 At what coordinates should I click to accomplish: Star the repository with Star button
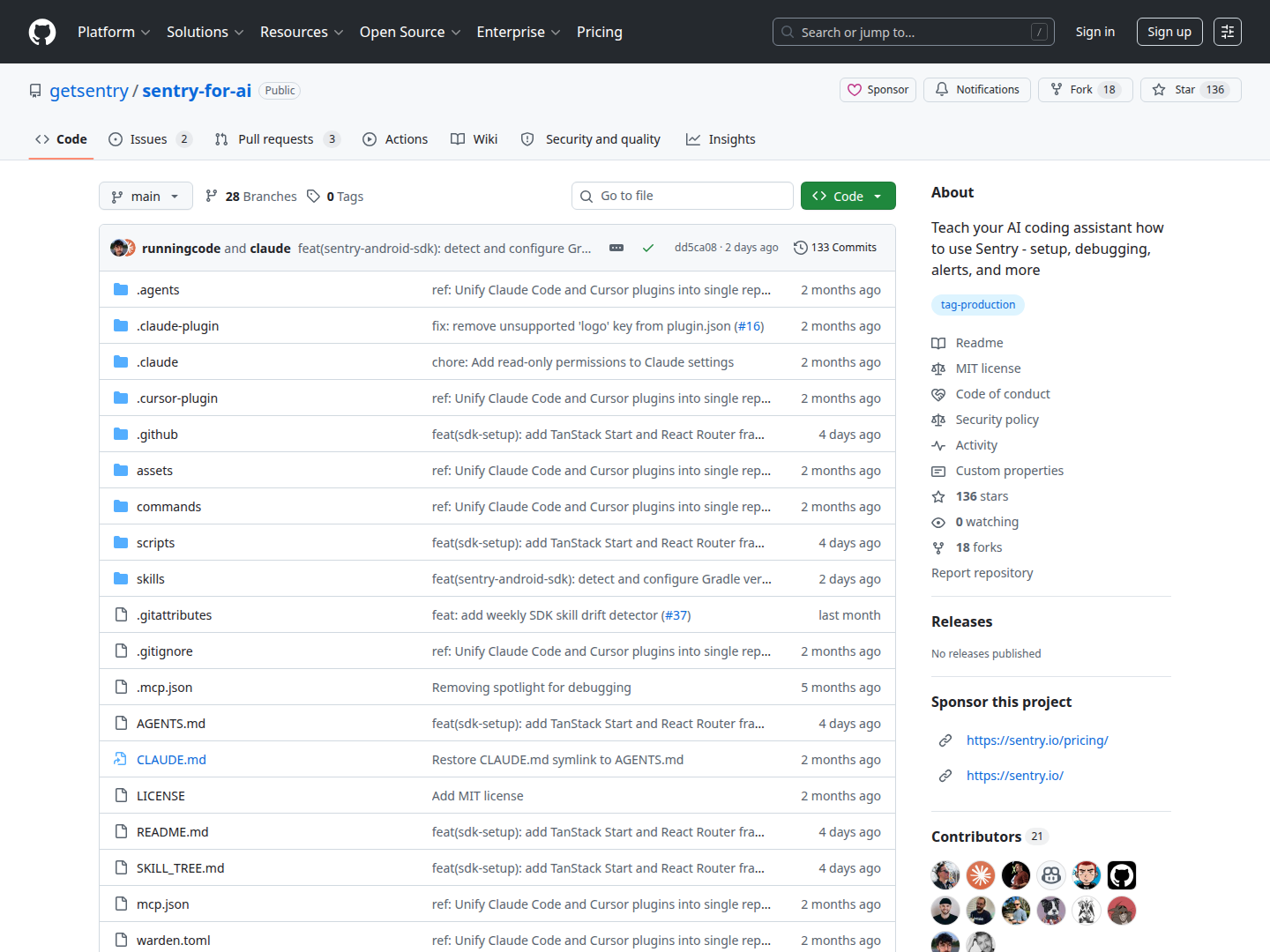click(1191, 90)
